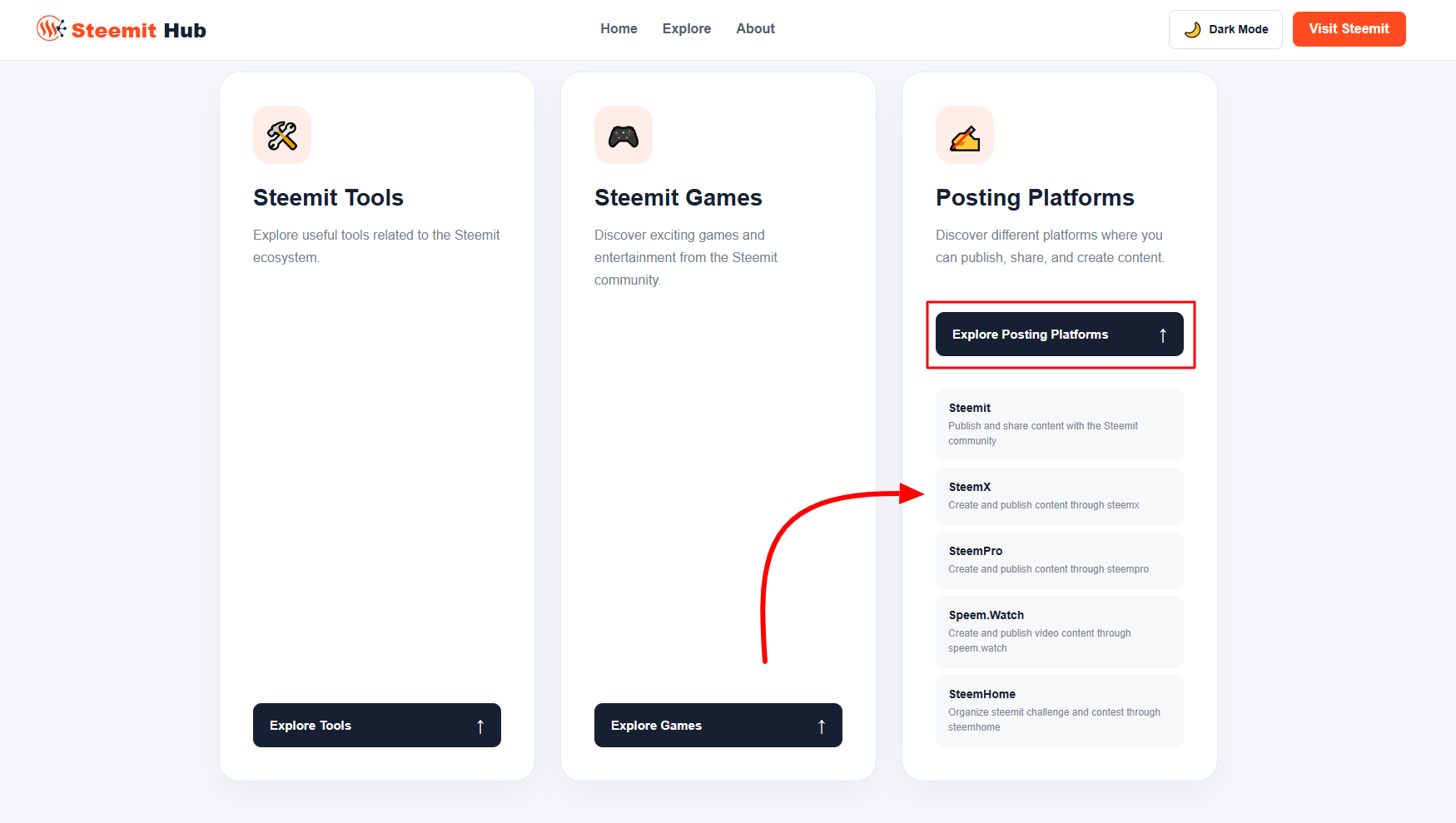Click 'Discover exciting games and entertainment' description
Screen dimensions: 1456x823
pyautogui.click(x=686, y=258)
